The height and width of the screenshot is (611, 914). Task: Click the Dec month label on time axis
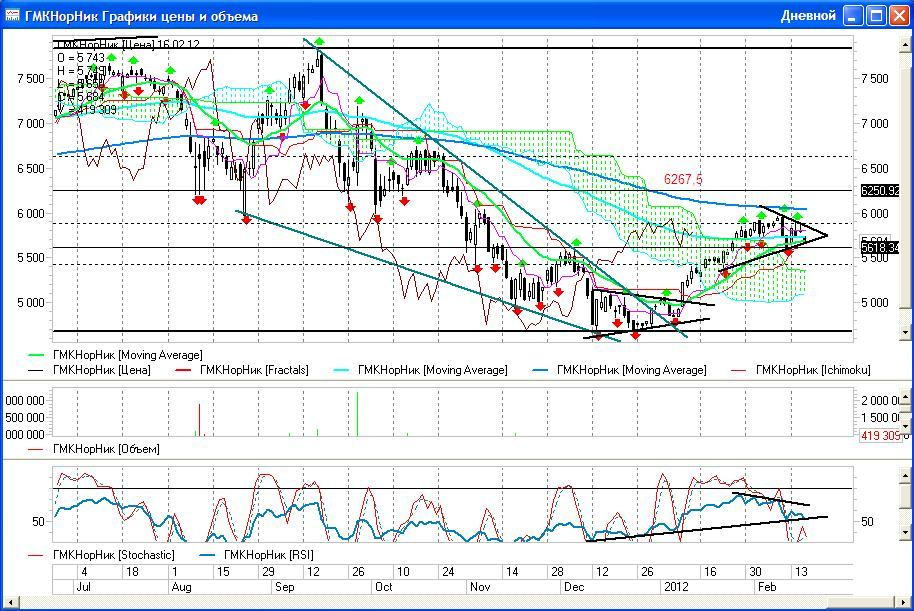(x=574, y=587)
